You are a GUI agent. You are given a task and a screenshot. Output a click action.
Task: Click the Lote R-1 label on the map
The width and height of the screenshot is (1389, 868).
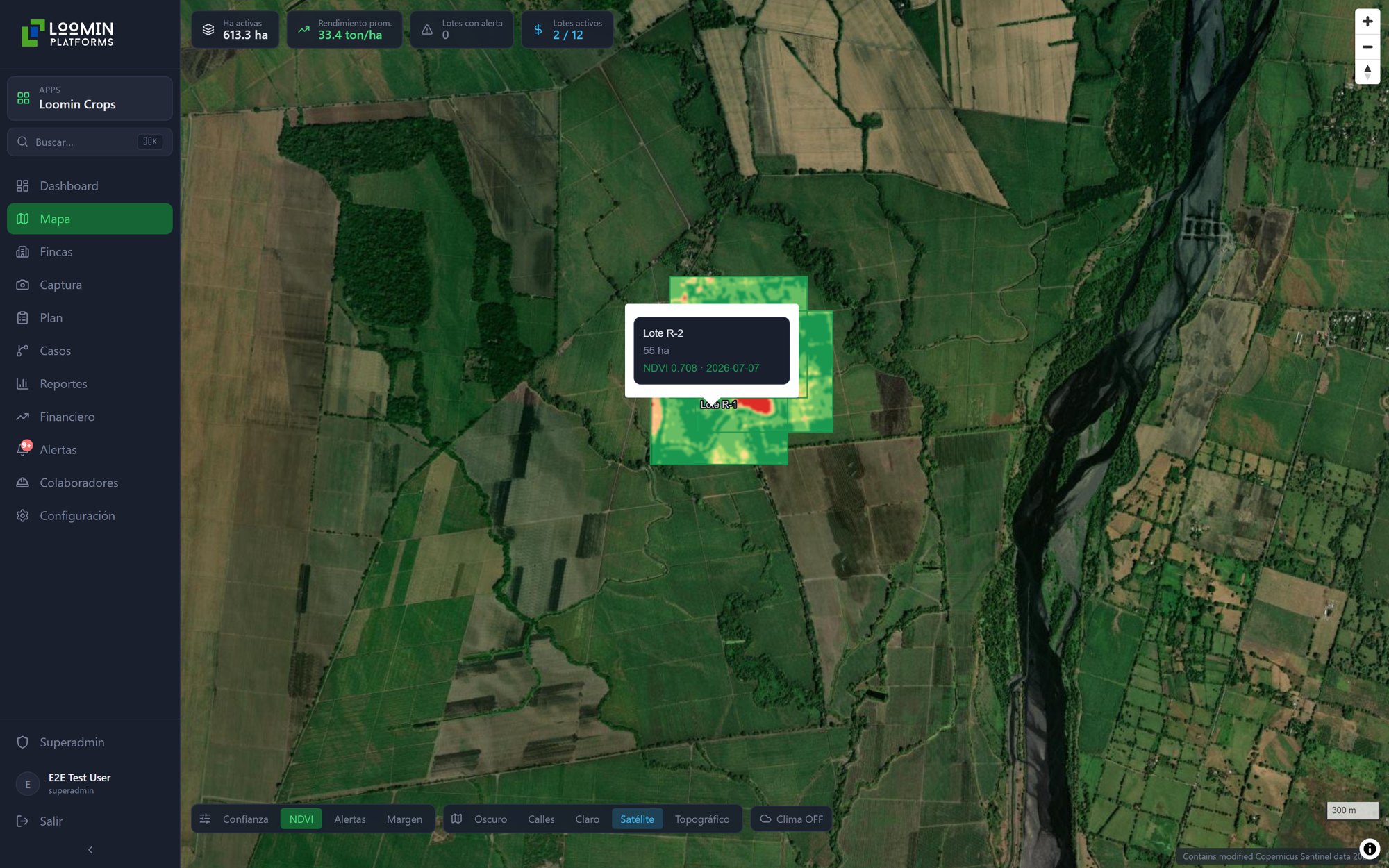click(x=719, y=404)
